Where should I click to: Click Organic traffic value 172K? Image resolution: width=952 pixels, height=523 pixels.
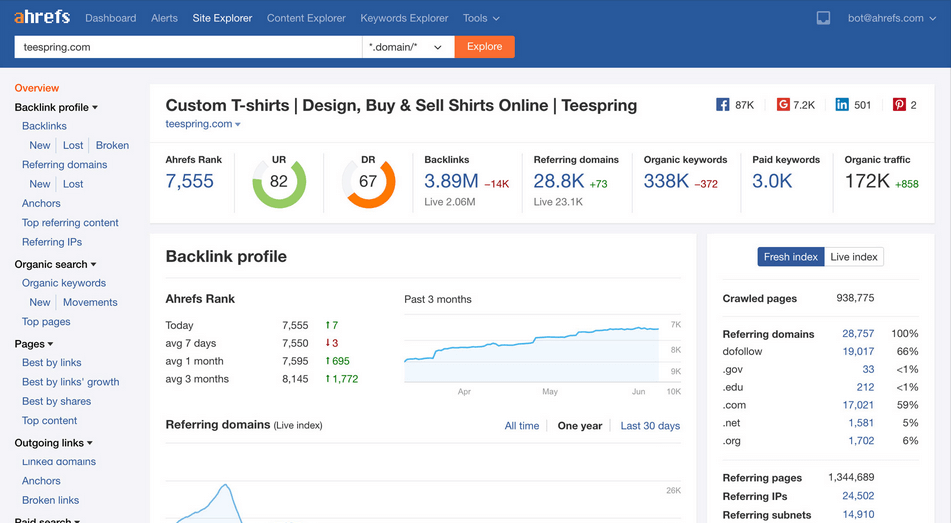point(867,181)
